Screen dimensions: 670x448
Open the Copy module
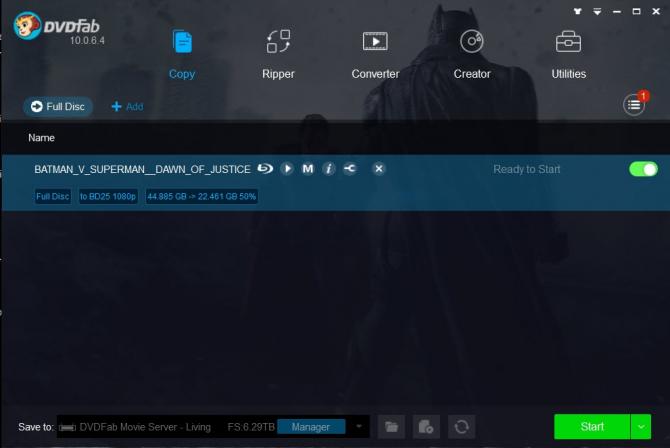[x=182, y=54]
